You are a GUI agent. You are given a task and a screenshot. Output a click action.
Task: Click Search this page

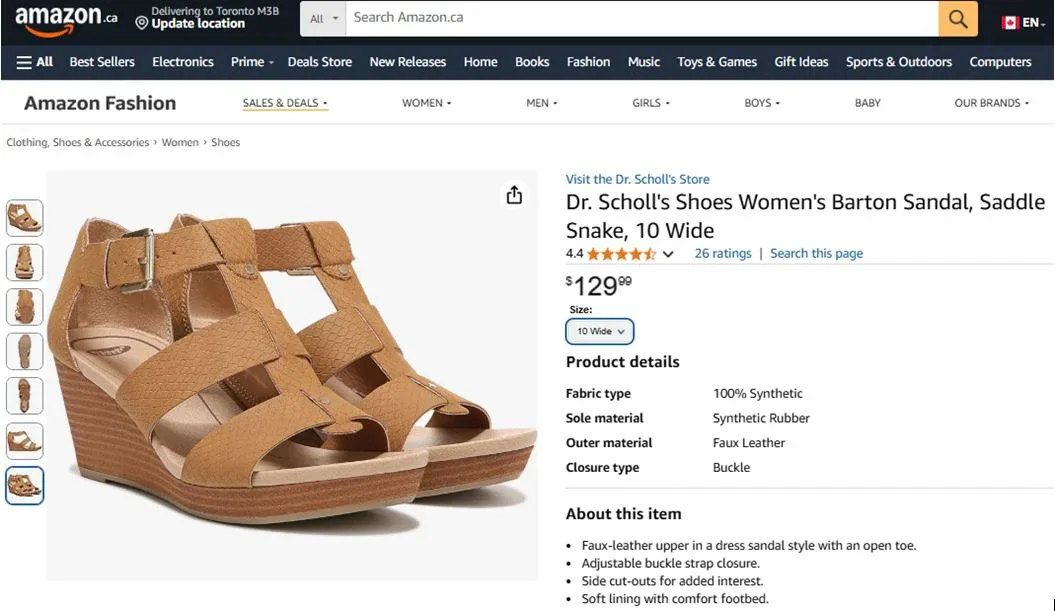pyautogui.click(x=816, y=253)
